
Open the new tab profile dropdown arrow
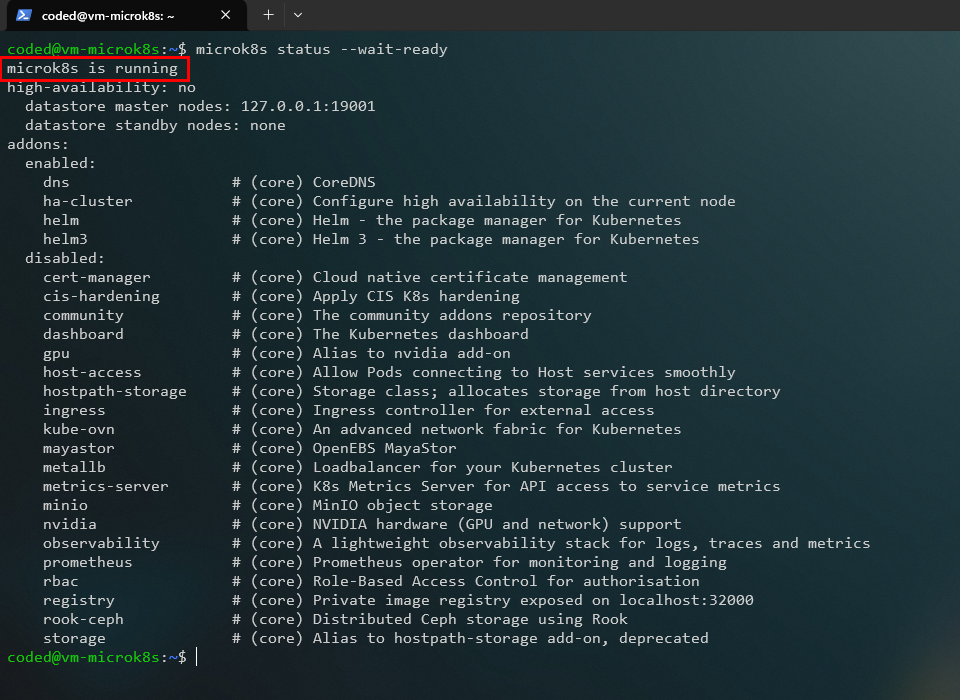click(x=298, y=15)
